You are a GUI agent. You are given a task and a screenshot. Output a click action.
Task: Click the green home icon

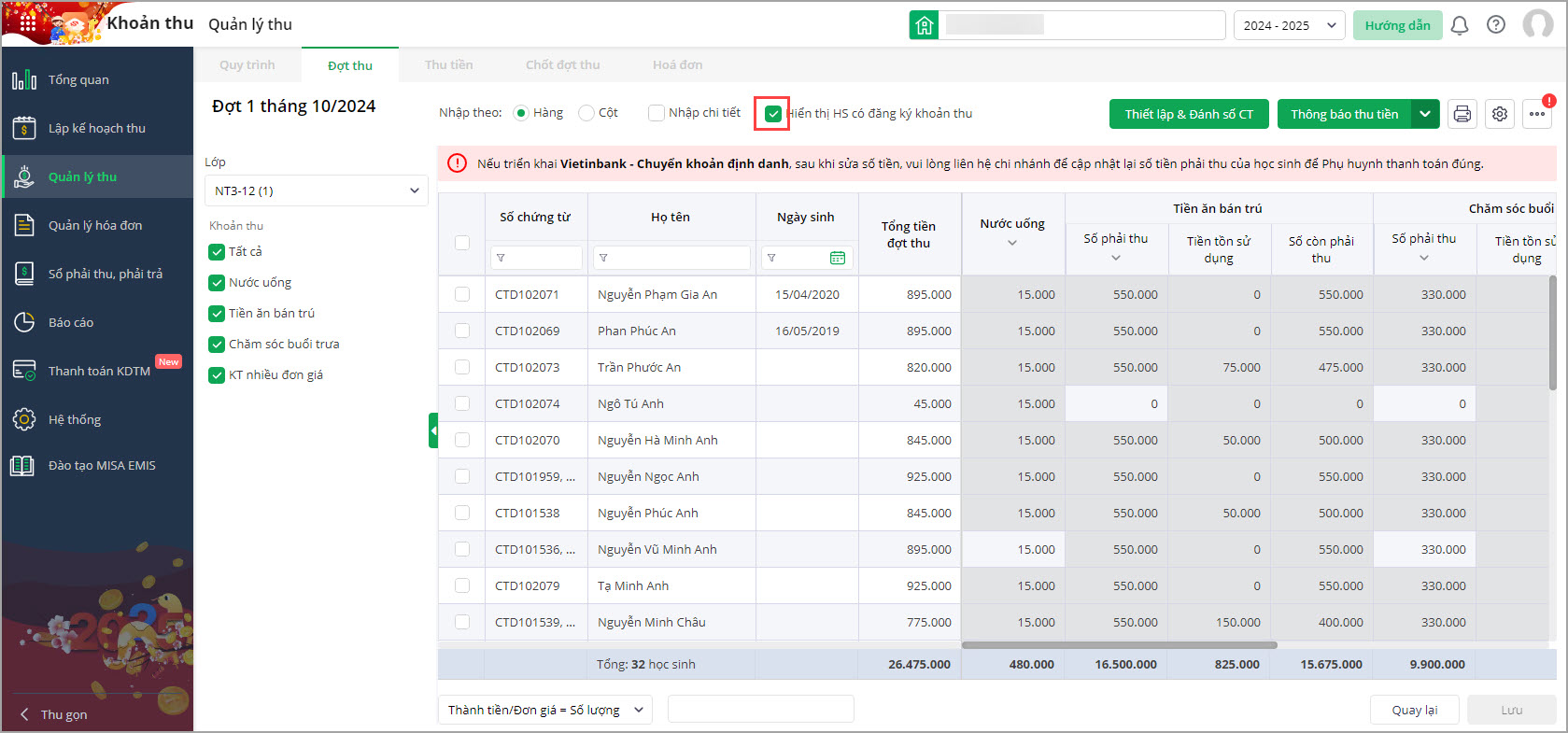point(924,25)
